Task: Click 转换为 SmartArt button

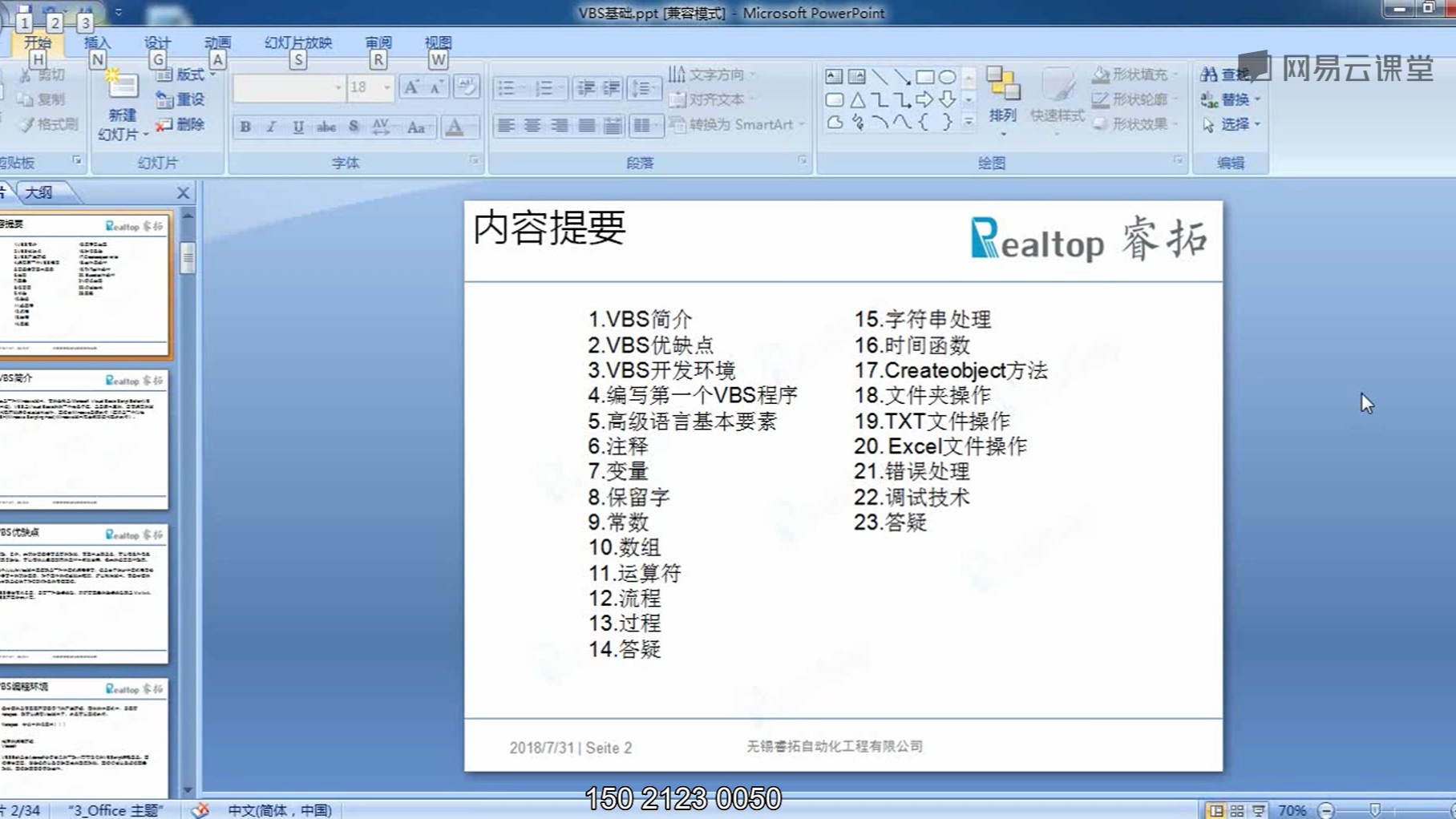Action: click(735, 124)
